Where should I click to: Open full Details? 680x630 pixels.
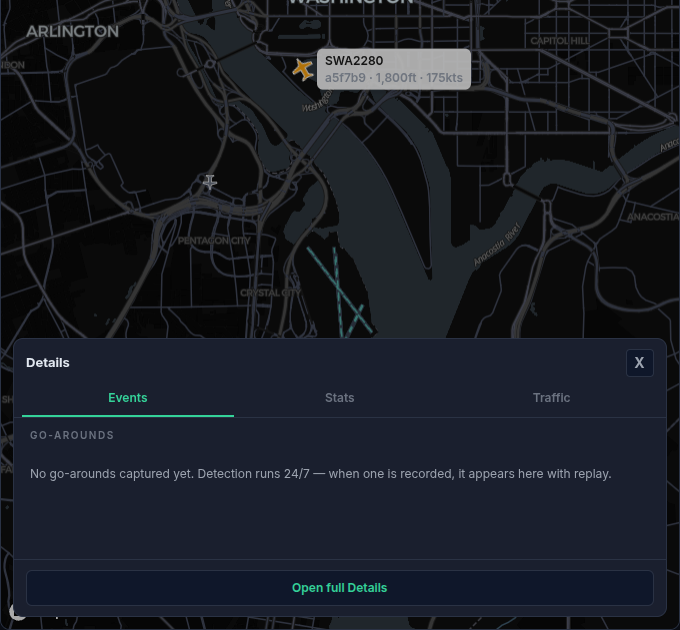[340, 588]
